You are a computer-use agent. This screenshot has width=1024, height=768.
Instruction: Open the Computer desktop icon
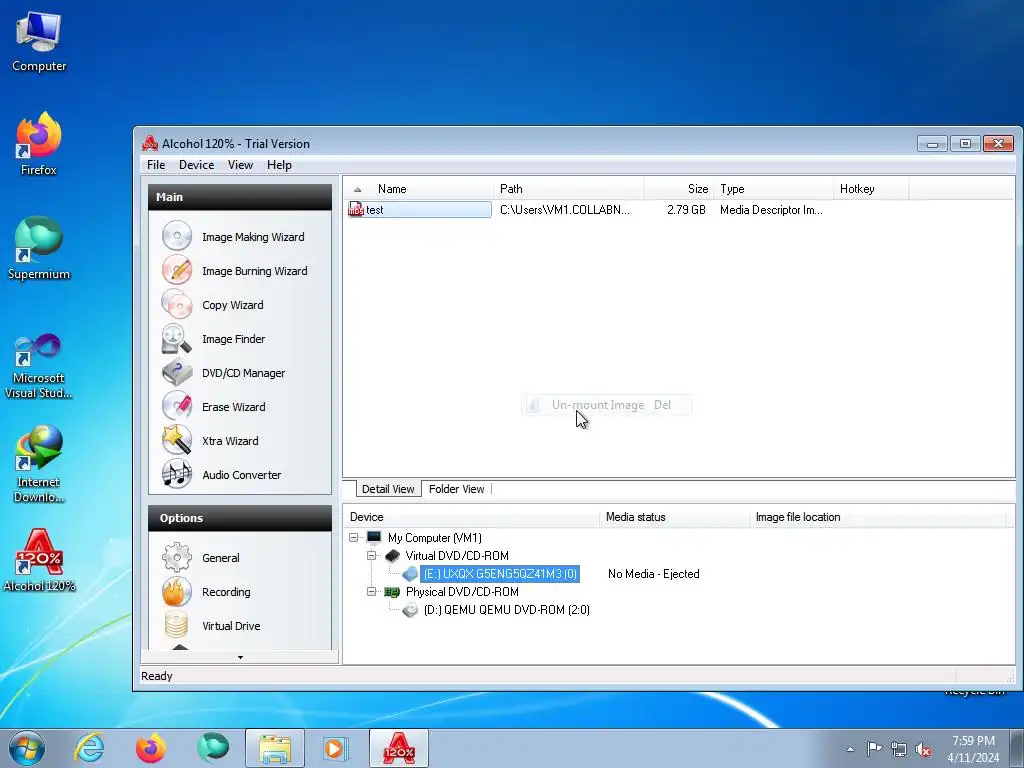(39, 41)
